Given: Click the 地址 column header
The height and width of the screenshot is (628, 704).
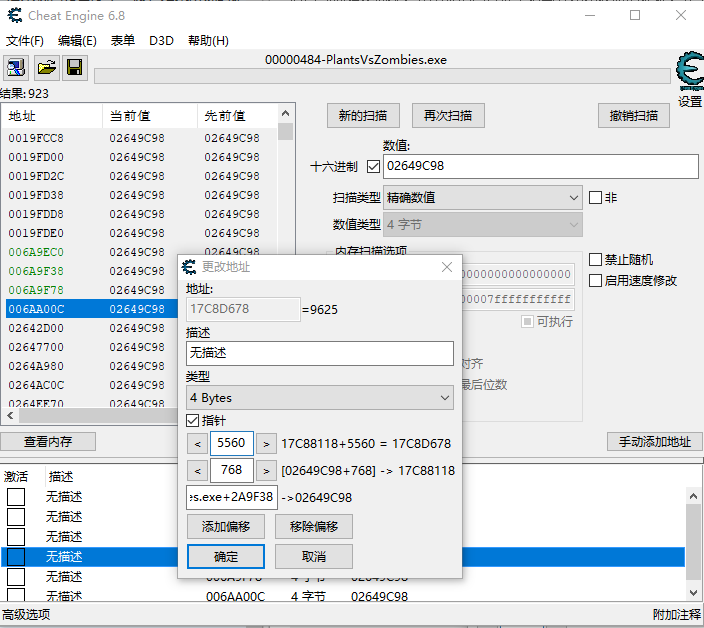Looking at the screenshot, I should coord(53,116).
